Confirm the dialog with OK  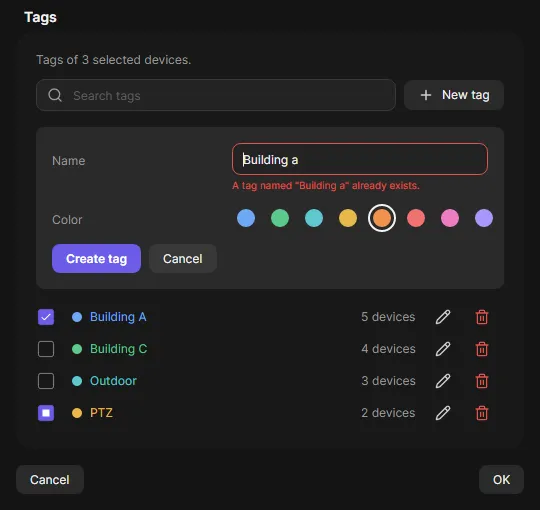501,480
